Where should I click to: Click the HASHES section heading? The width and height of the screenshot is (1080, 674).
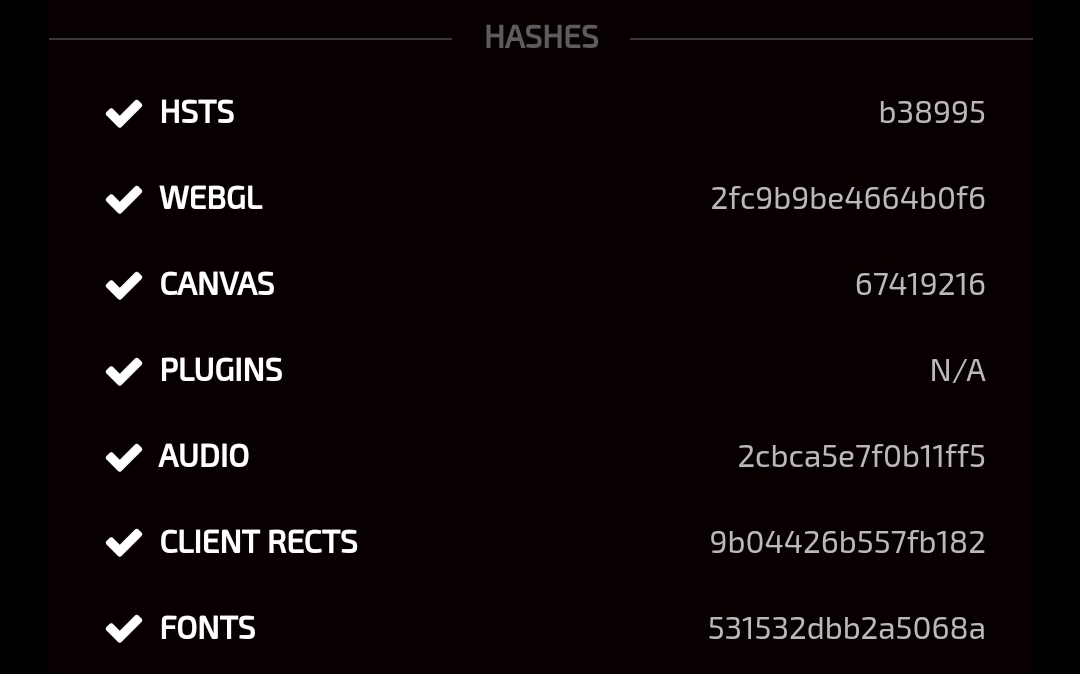pos(541,37)
